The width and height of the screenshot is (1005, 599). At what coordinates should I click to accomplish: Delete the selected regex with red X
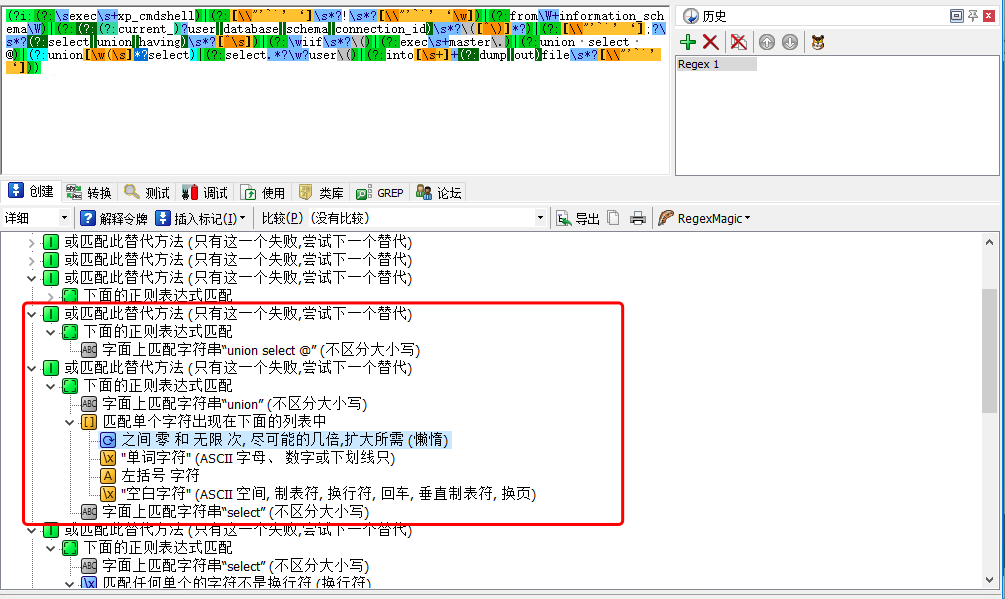click(x=710, y=42)
